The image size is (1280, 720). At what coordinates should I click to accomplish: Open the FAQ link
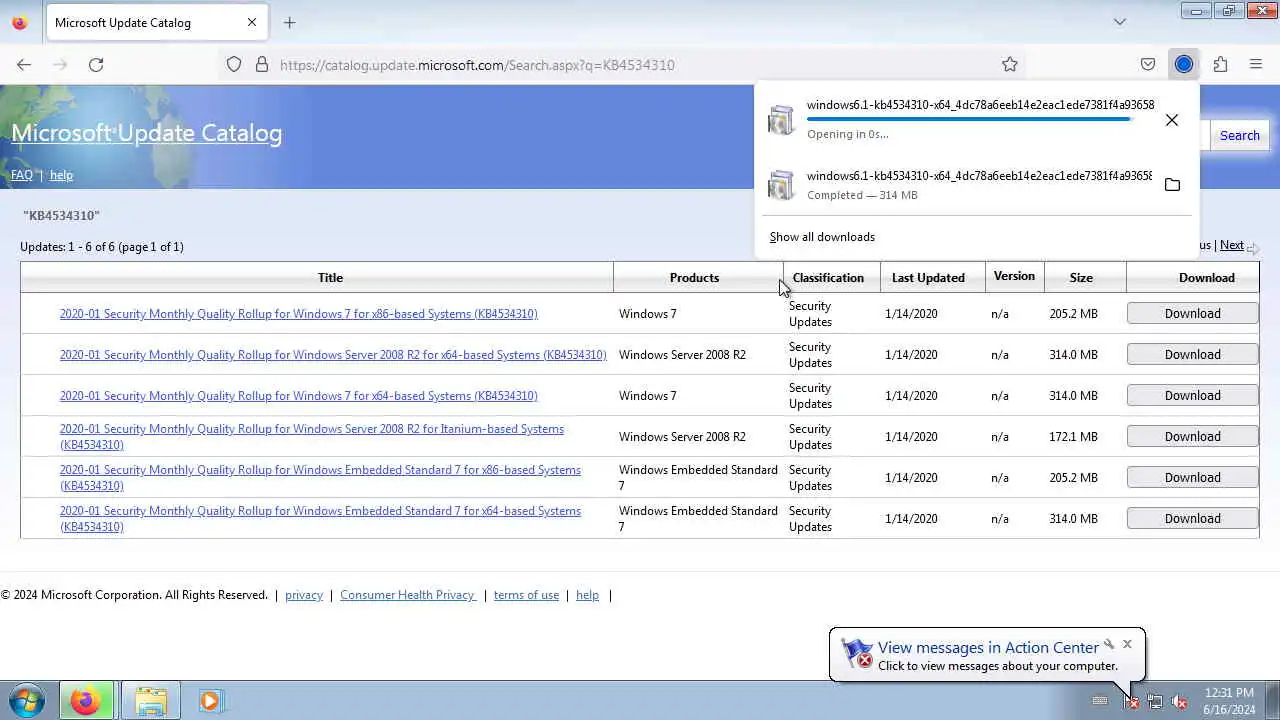pyautogui.click(x=22, y=175)
